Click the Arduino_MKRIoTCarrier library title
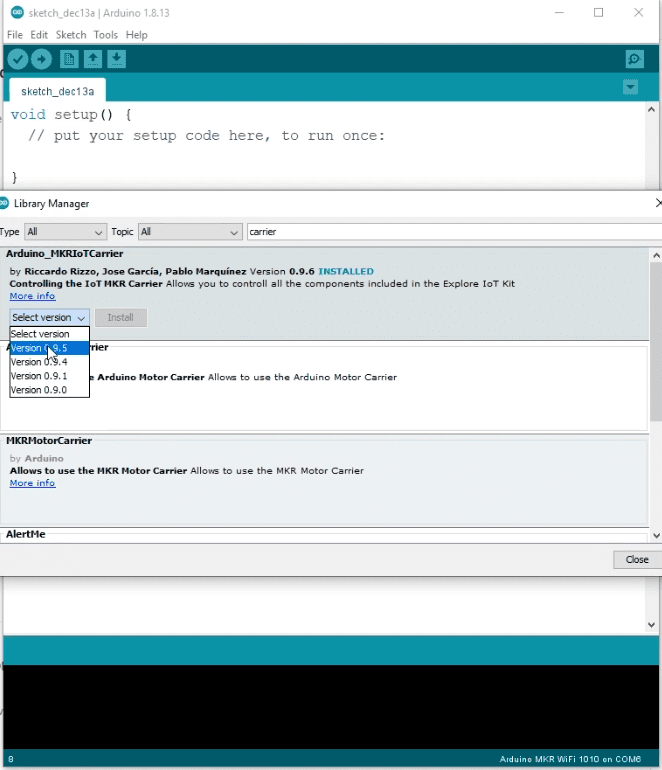Screen dimensions: 662x770 [x=64, y=254]
